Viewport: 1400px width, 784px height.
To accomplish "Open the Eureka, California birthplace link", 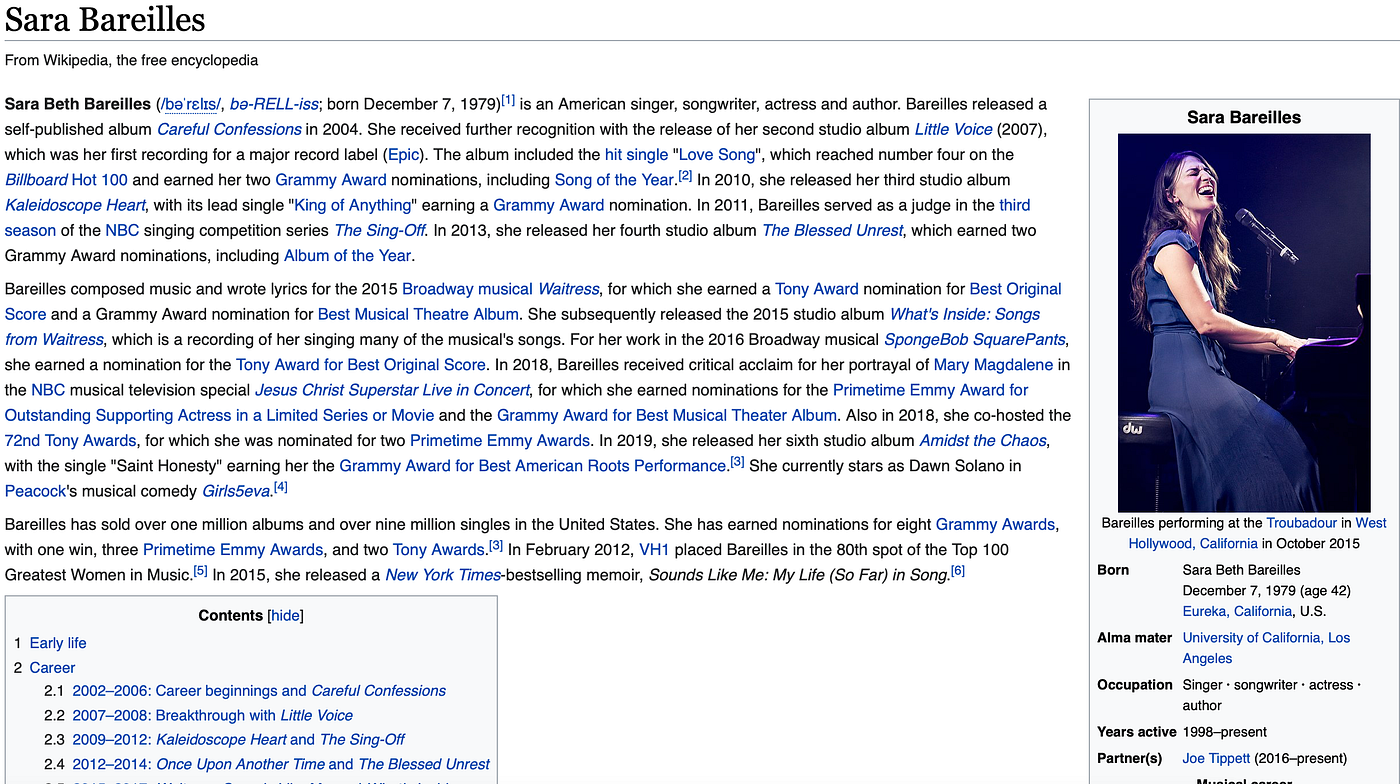I will [x=1237, y=611].
